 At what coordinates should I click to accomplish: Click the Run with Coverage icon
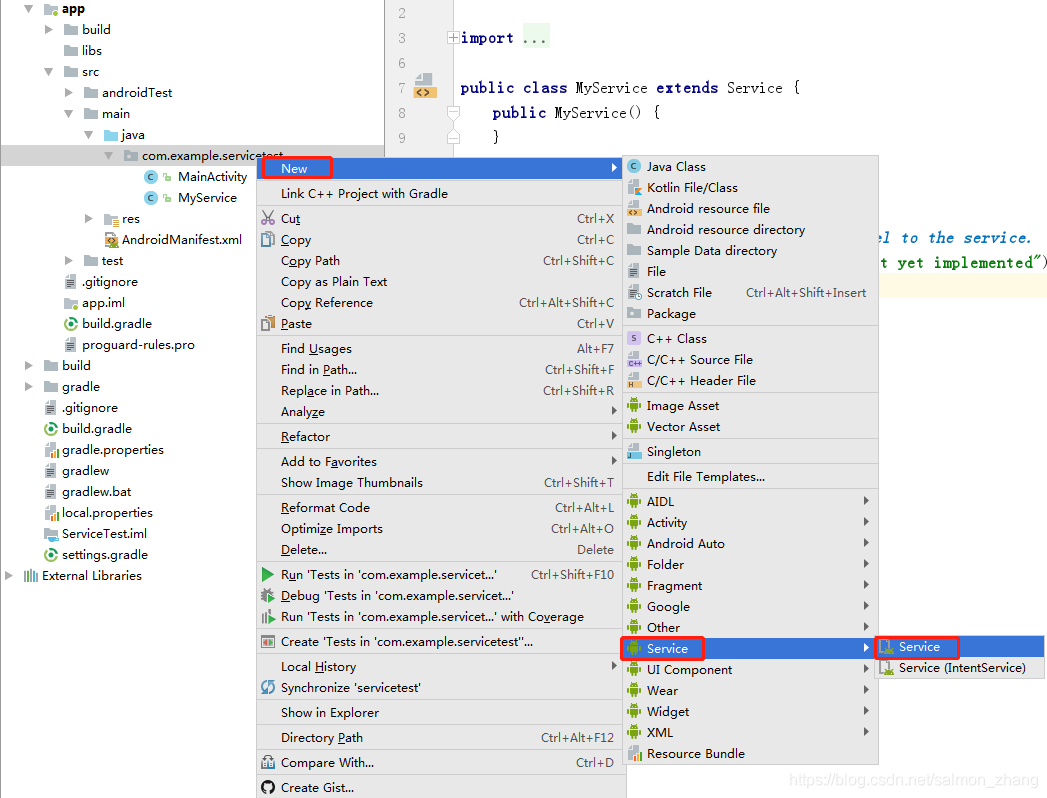pos(268,616)
